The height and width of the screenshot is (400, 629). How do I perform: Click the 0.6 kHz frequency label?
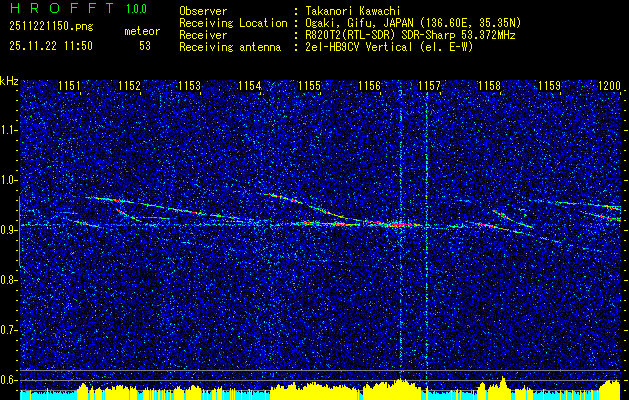point(8,380)
